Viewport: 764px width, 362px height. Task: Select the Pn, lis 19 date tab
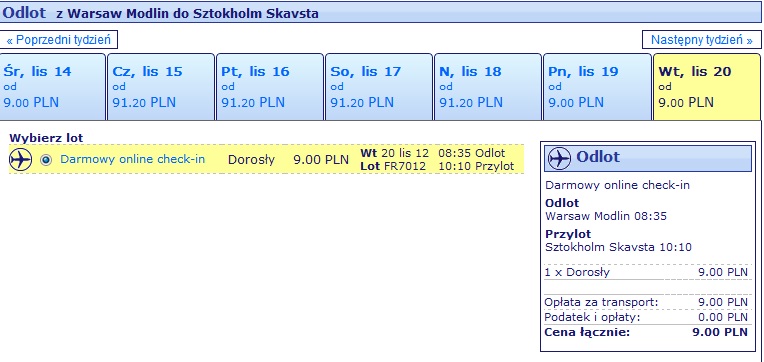597,87
